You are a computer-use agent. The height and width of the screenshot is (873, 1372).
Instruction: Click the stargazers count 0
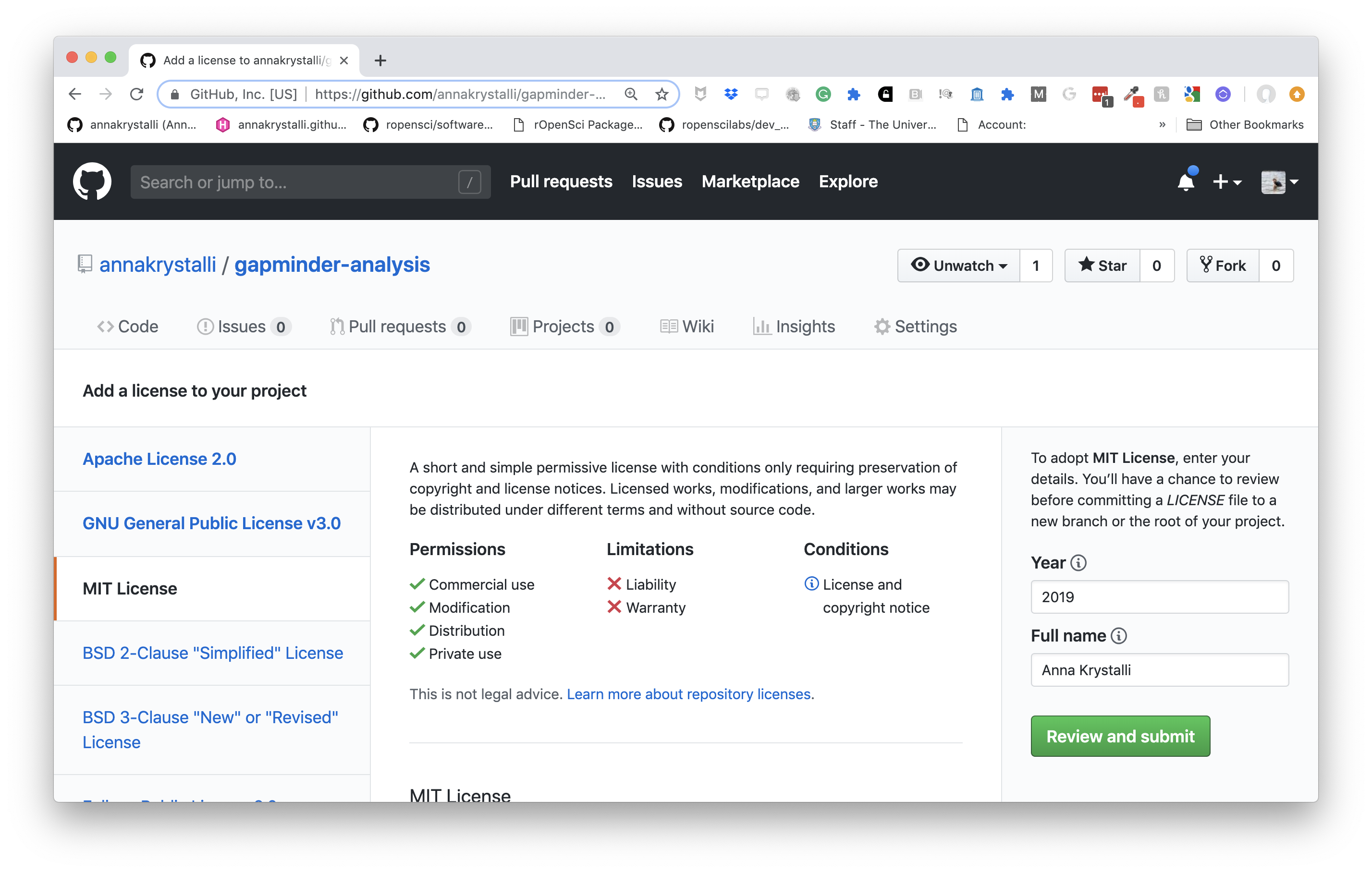click(1157, 266)
